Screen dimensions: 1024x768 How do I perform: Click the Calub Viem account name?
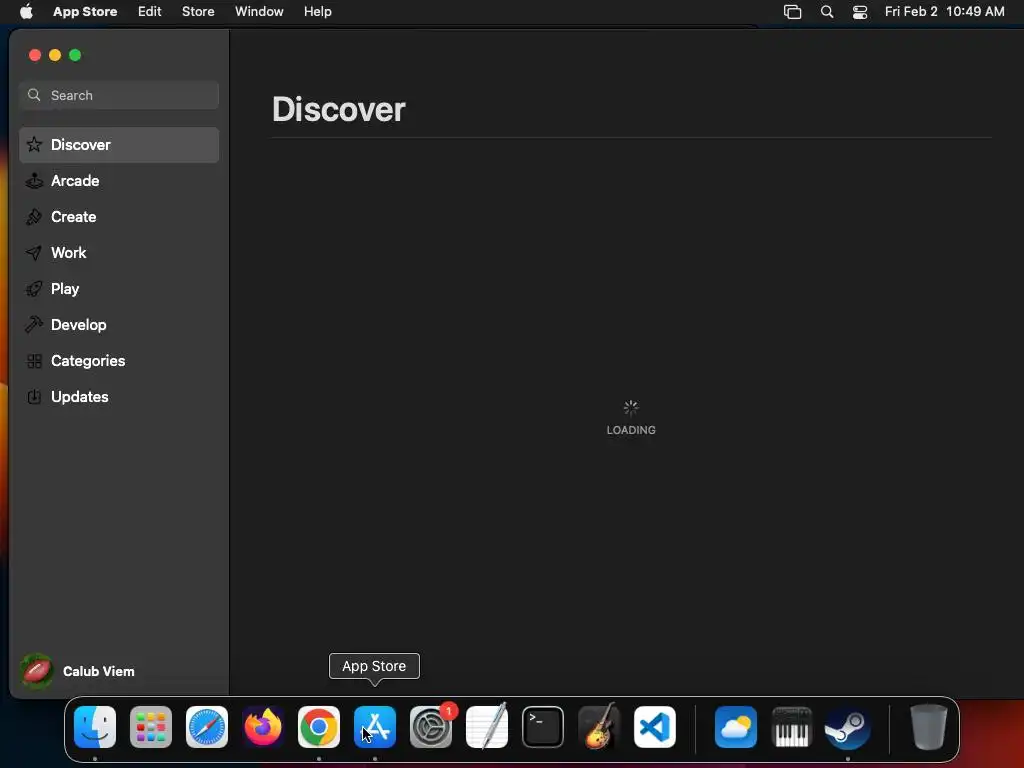tap(99, 671)
